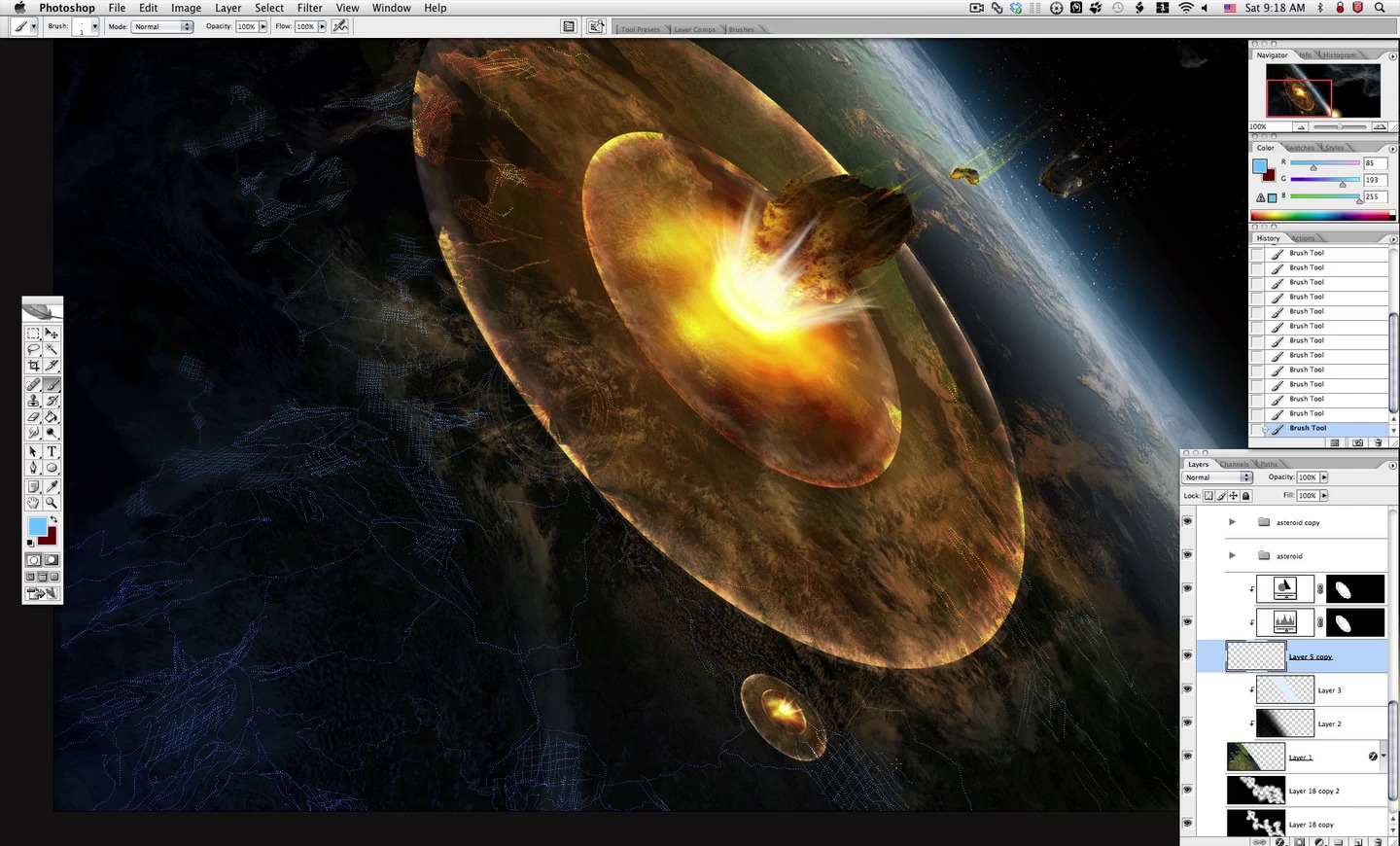Hide Layer 18 copy 2
This screenshot has height=846, width=1400.
click(x=1187, y=790)
